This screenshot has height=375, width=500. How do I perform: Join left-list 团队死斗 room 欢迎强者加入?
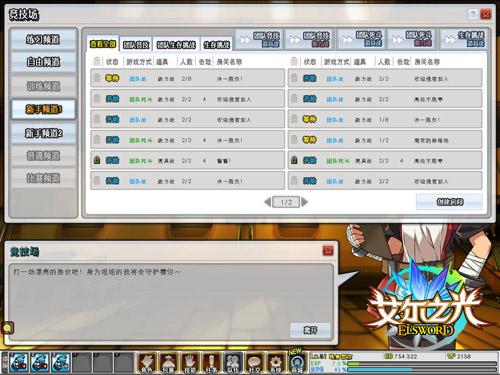coord(188,99)
